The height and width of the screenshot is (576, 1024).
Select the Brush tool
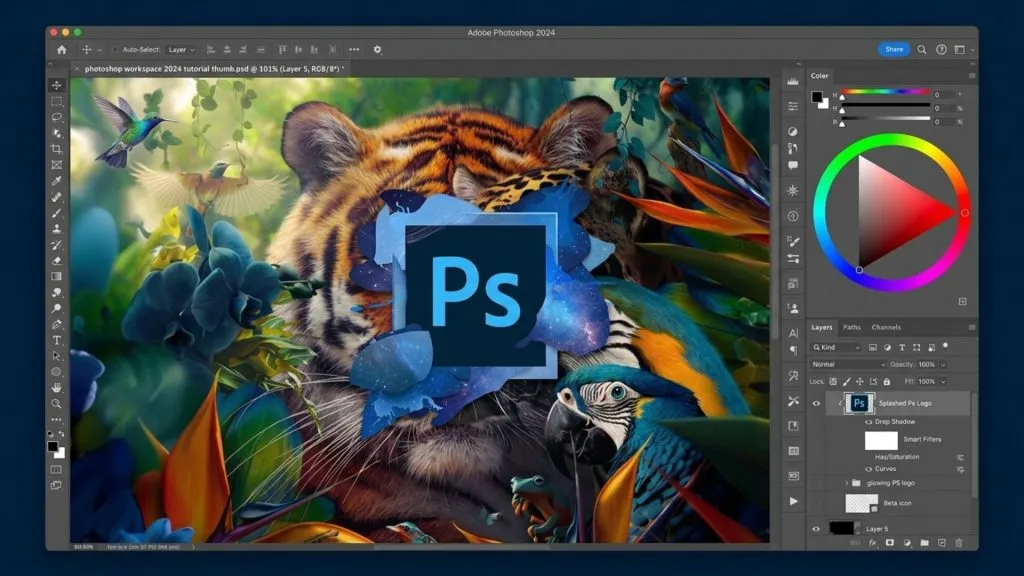[57, 213]
